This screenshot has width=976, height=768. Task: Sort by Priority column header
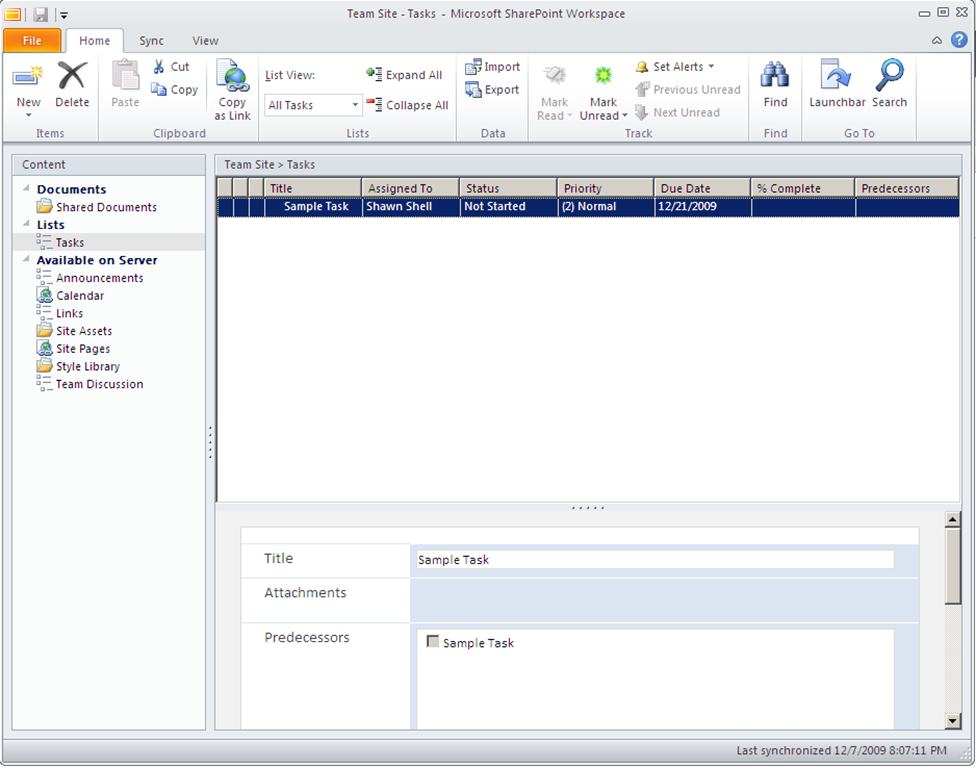tap(606, 188)
